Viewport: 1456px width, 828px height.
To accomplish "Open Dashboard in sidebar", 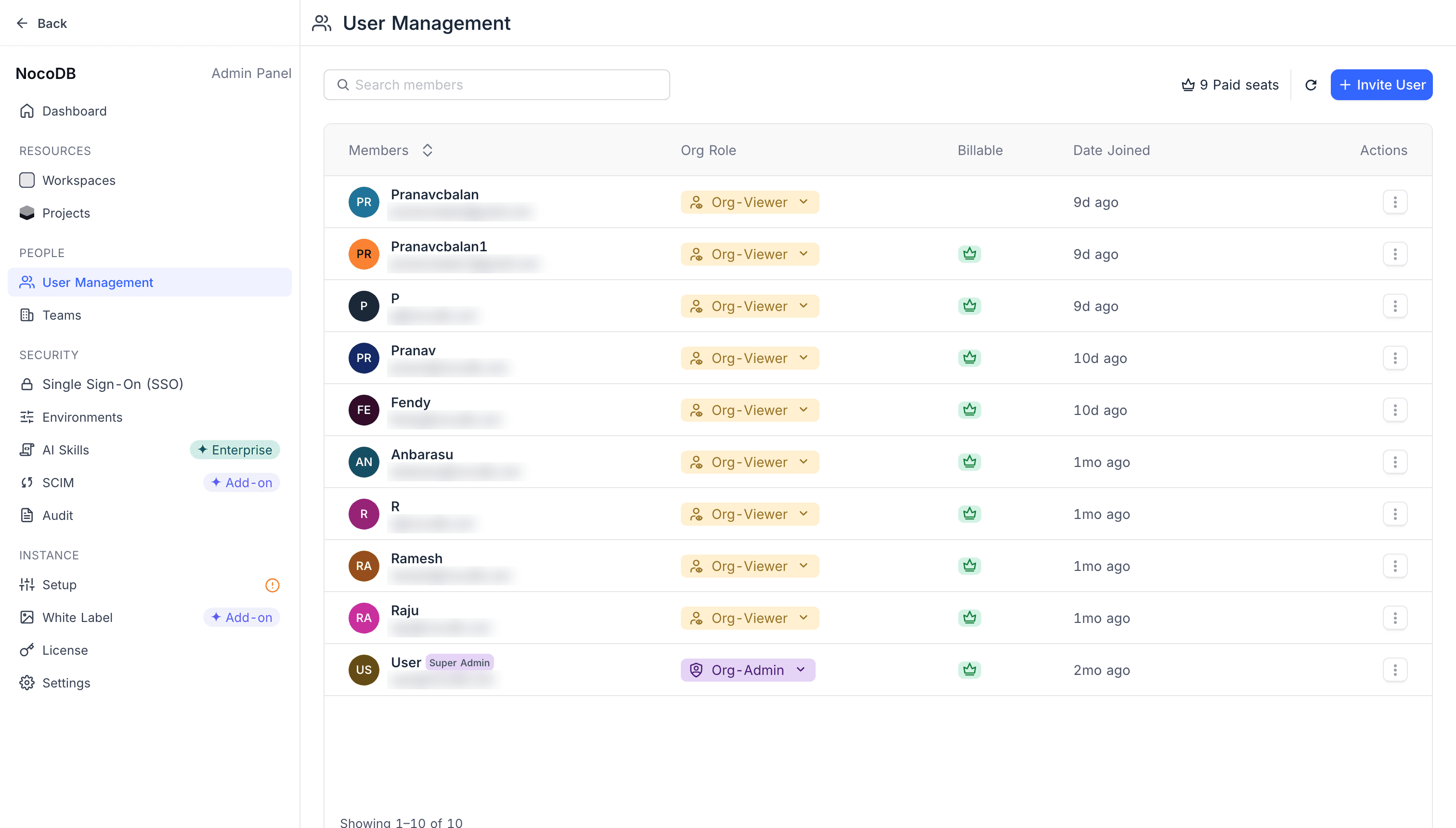I will tap(150, 111).
